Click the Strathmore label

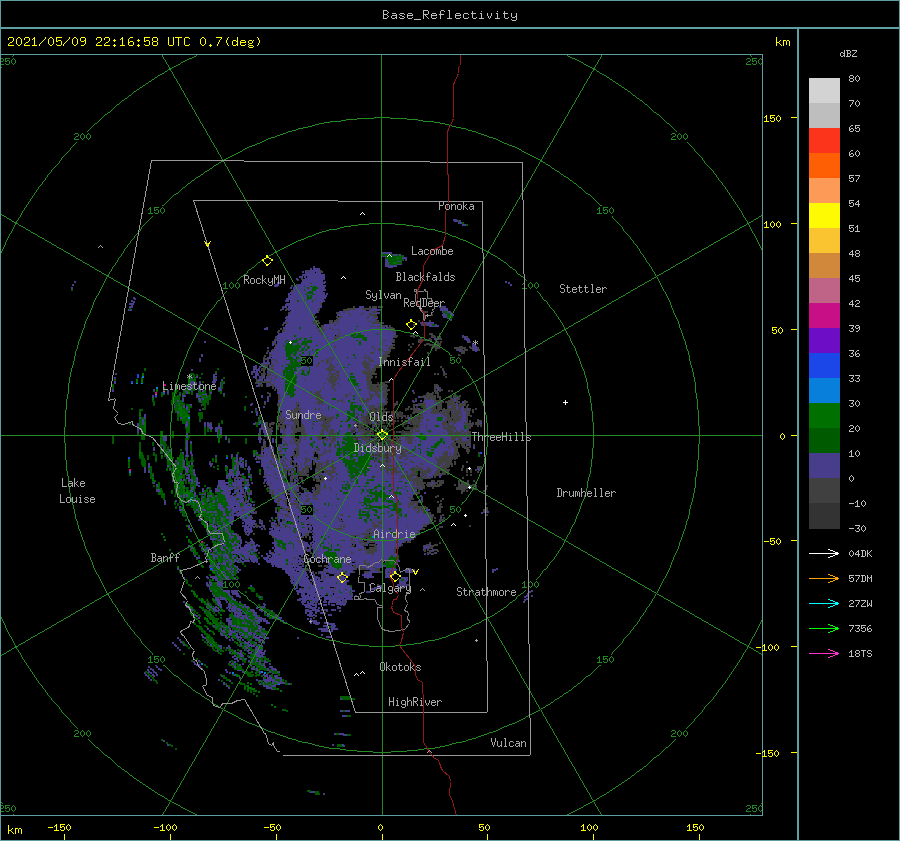[486, 592]
